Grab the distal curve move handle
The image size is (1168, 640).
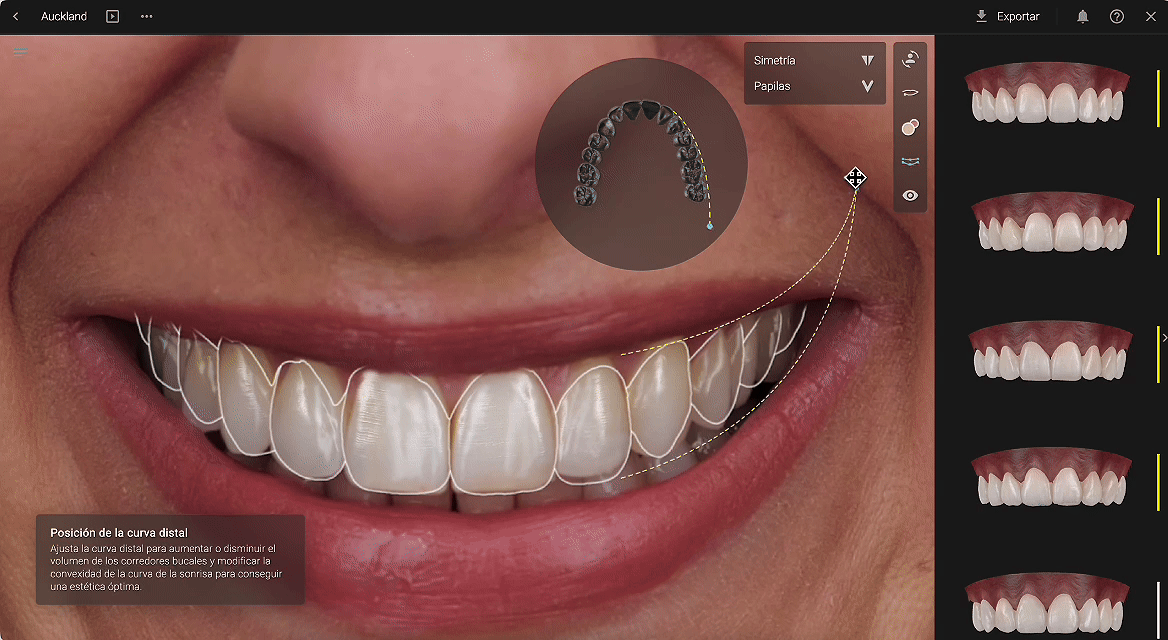(855, 178)
